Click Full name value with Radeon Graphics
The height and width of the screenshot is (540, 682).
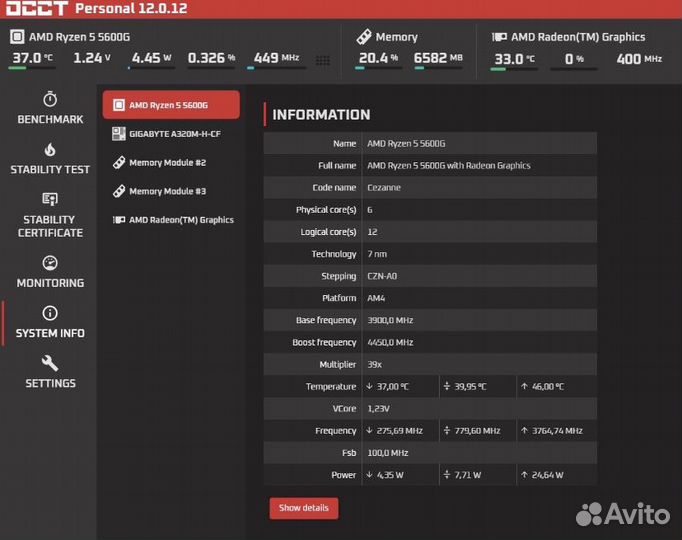coord(449,165)
